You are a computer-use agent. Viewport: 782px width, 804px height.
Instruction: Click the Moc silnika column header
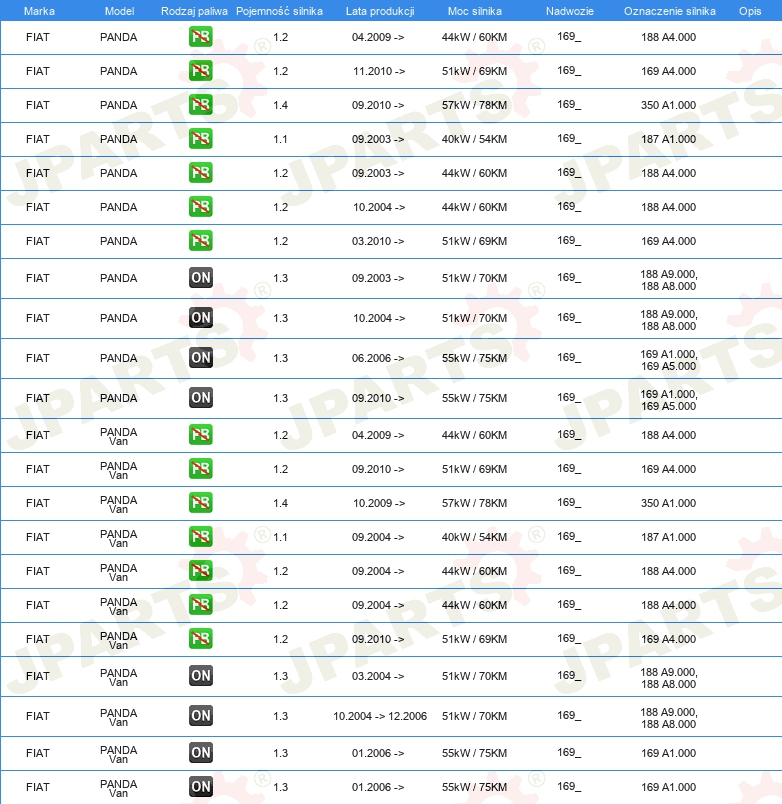pyautogui.click(x=474, y=11)
